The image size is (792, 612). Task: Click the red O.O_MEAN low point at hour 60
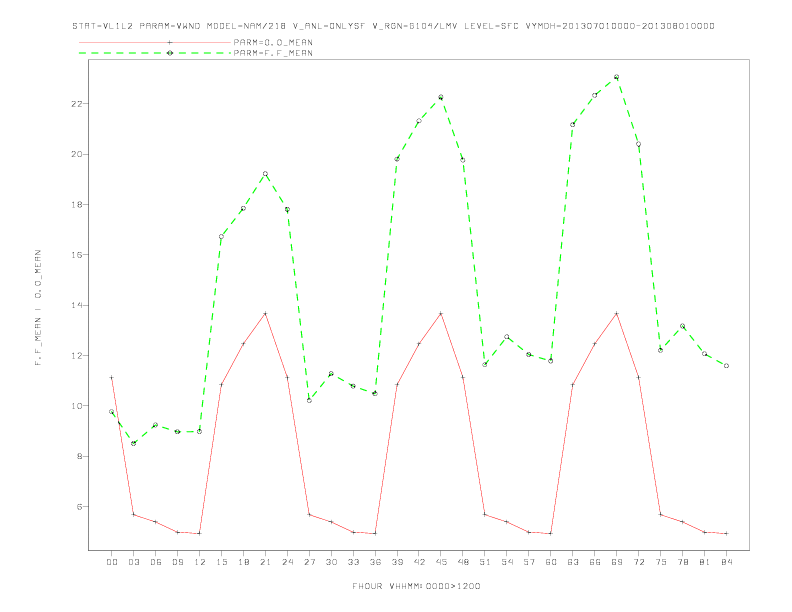[551, 533]
